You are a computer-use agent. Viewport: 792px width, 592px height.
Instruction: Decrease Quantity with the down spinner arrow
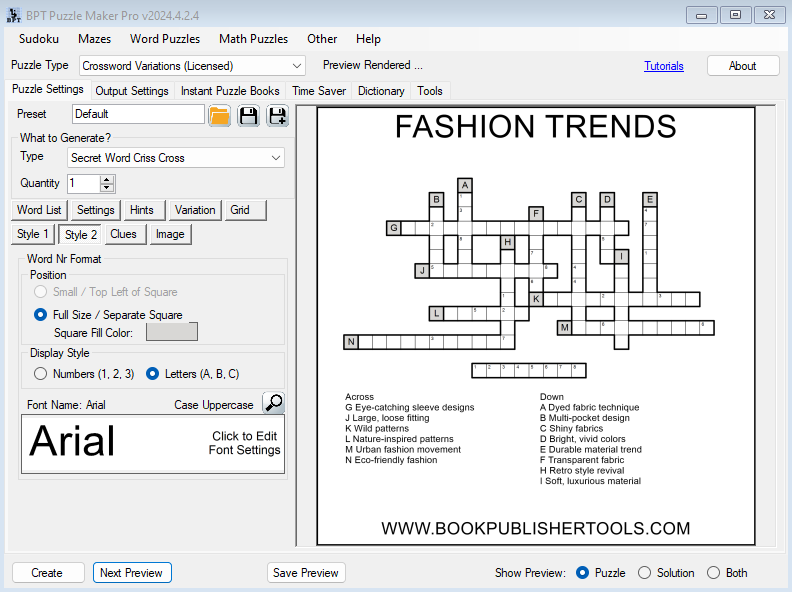(x=108, y=188)
